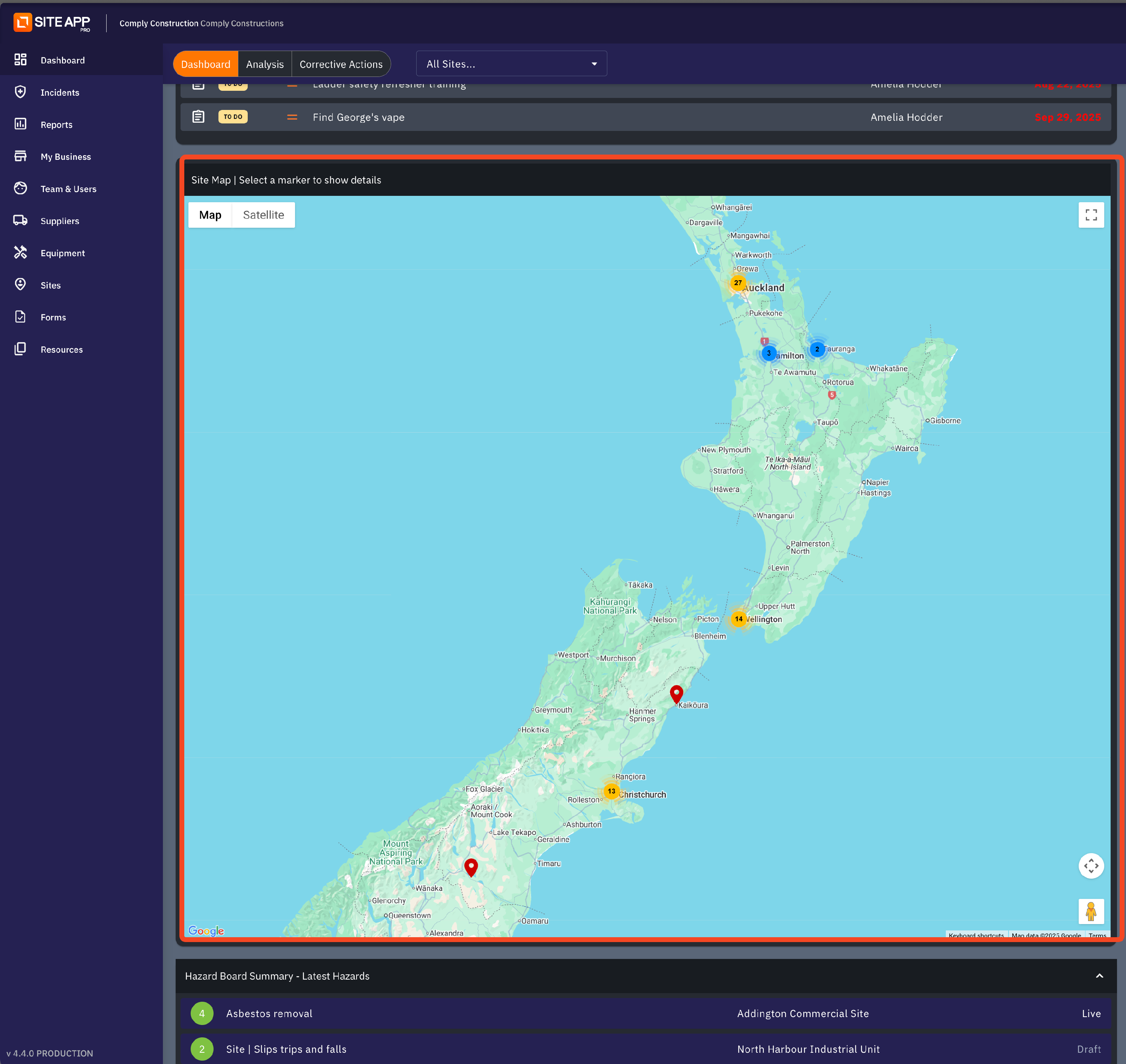Open the Find George's vape action
1126x1064 pixels.
click(x=358, y=117)
